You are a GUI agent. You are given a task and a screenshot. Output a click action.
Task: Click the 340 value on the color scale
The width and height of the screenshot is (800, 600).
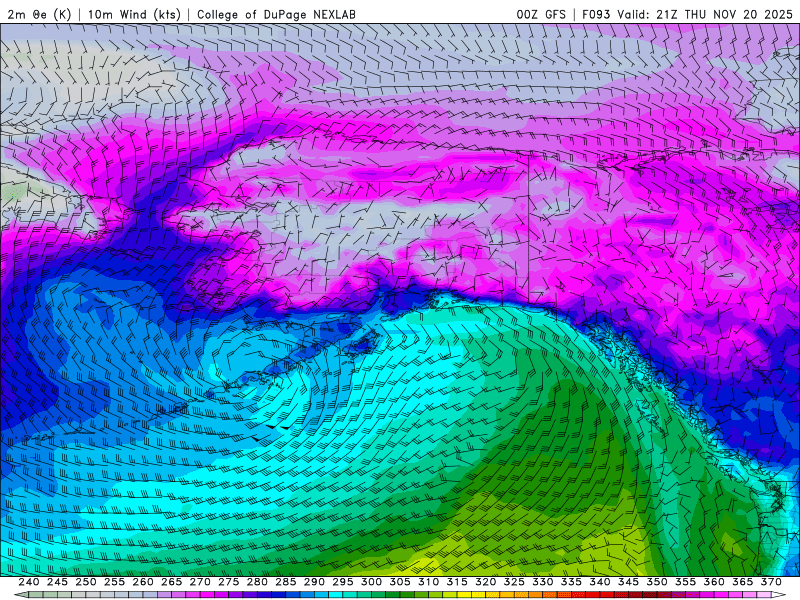[601, 582]
